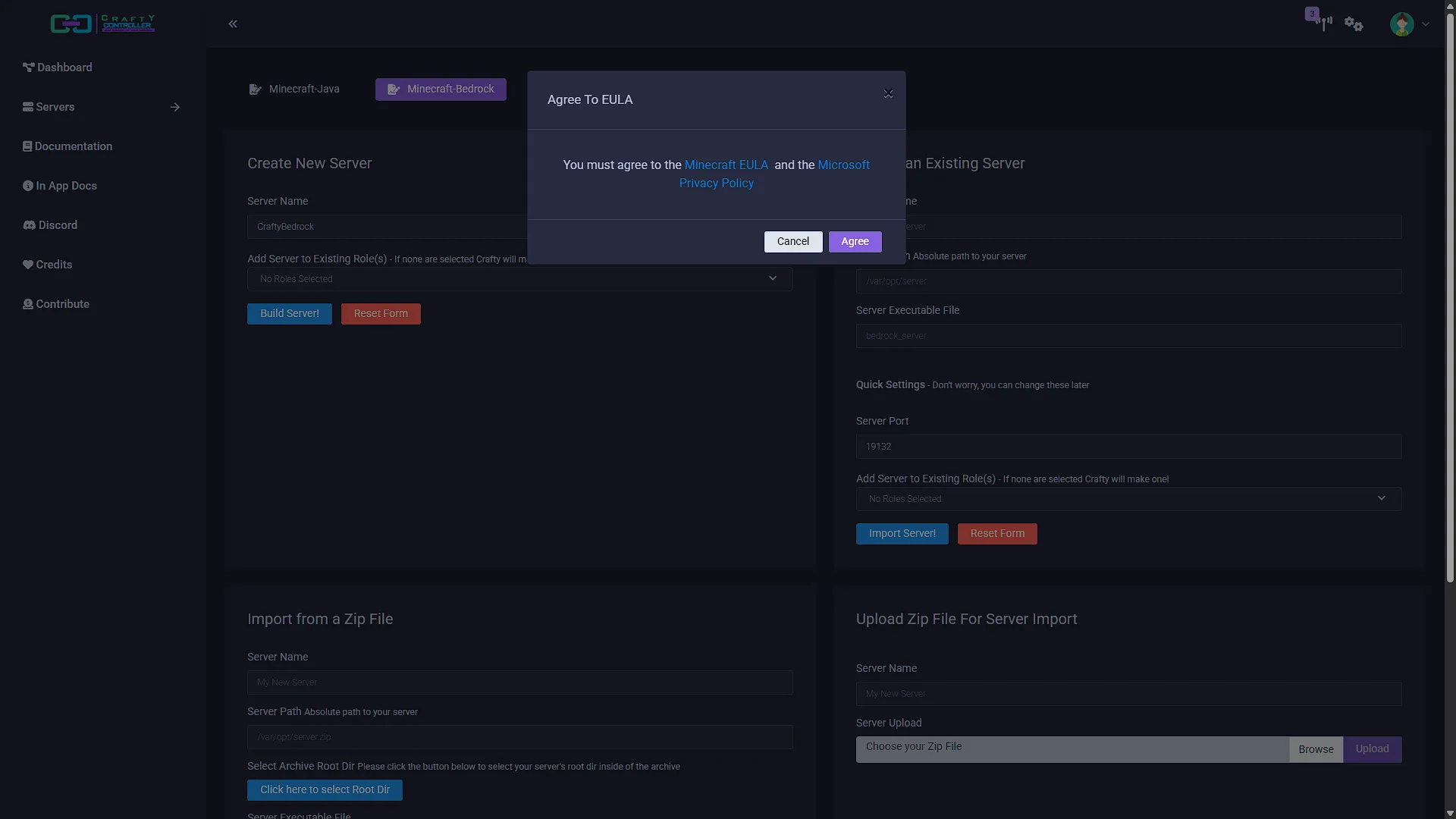The height and width of the screenshot is (819, 1456).
Task: Expand the Servers arrow in sidebar
Action: [x=175, y=107]
